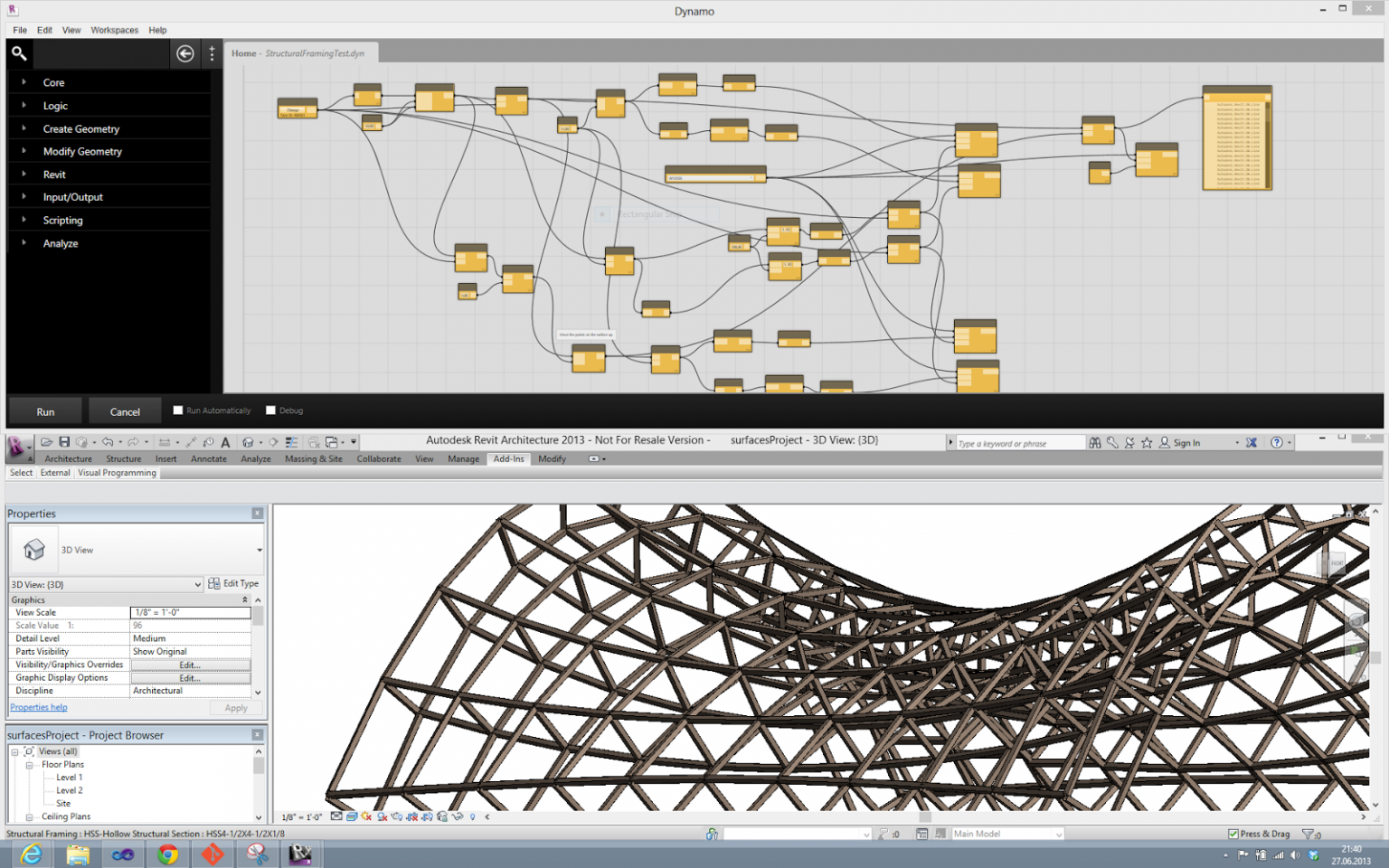
Task: Click the Default 3D View house icon in toolbar
Action: (248, 442)
